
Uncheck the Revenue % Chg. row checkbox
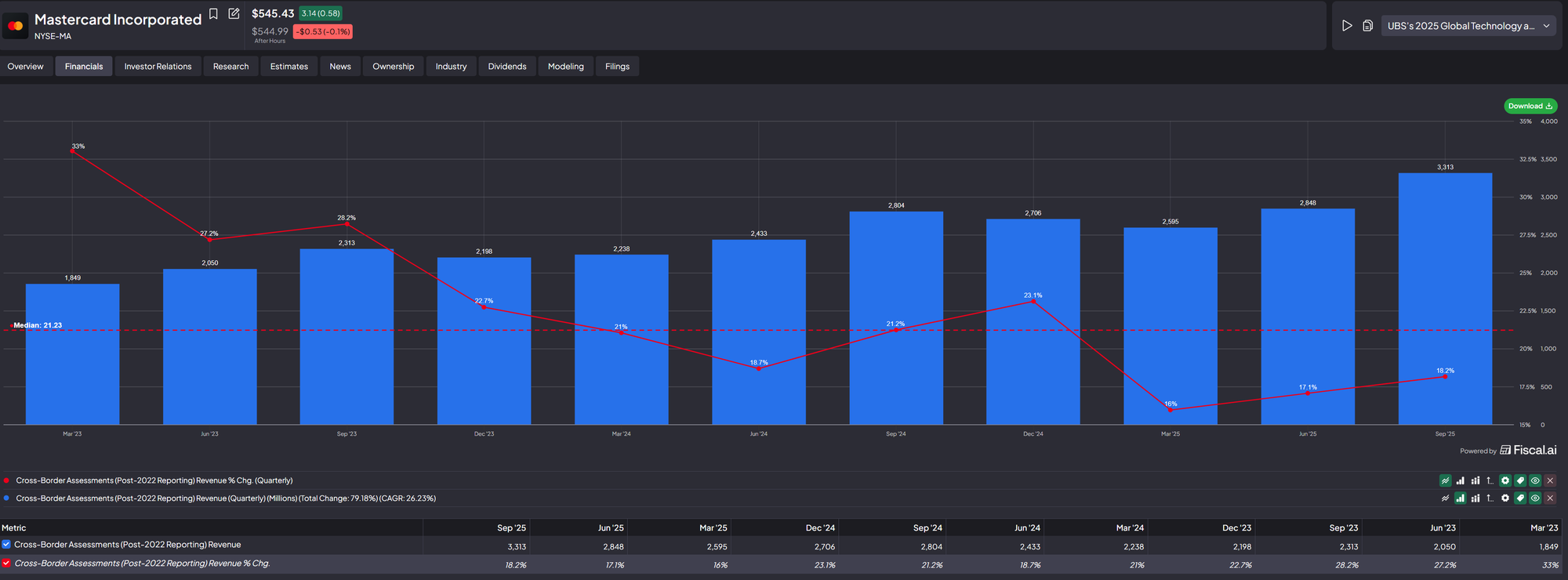pyautogui.click(x=6, y=563)
